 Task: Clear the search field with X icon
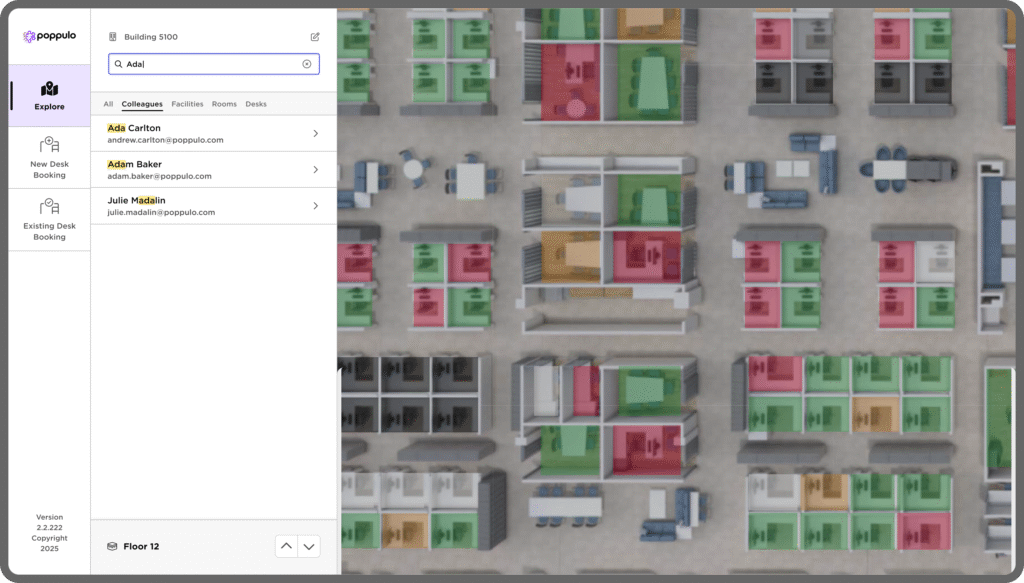[x=307, y=64]
